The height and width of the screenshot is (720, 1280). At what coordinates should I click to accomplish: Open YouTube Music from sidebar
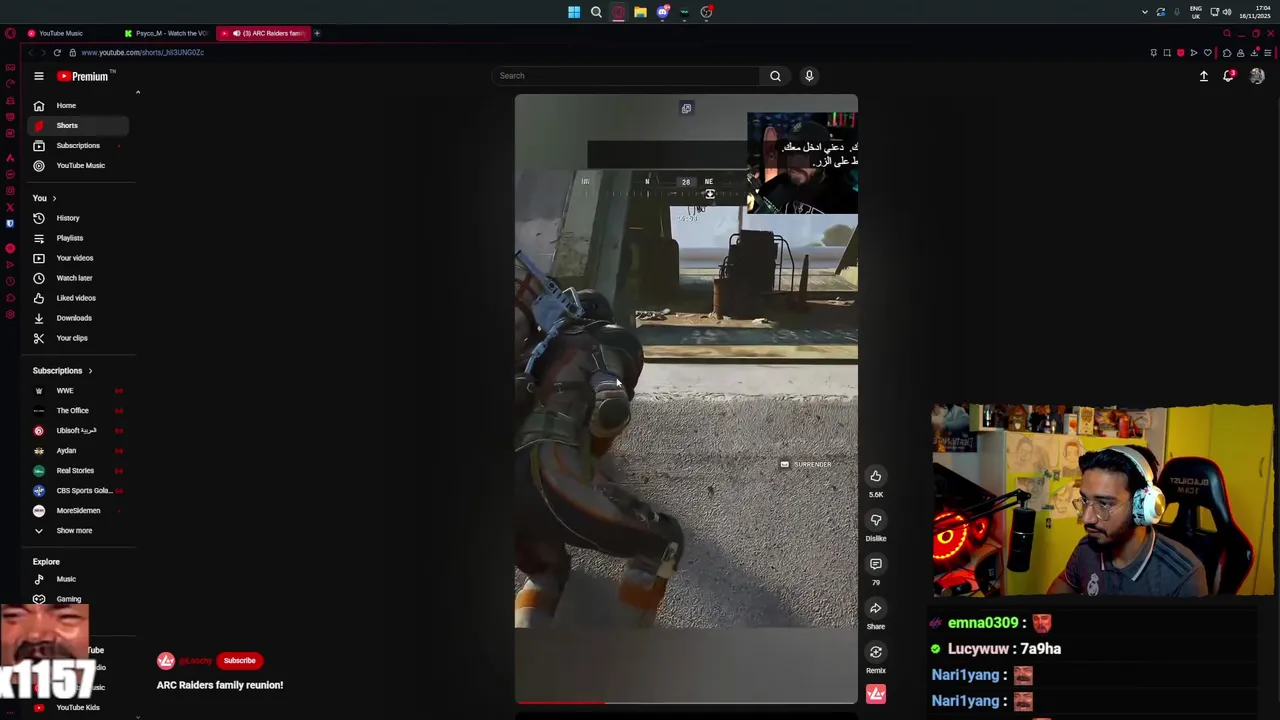pyautogui.click(x=78, y=165)
